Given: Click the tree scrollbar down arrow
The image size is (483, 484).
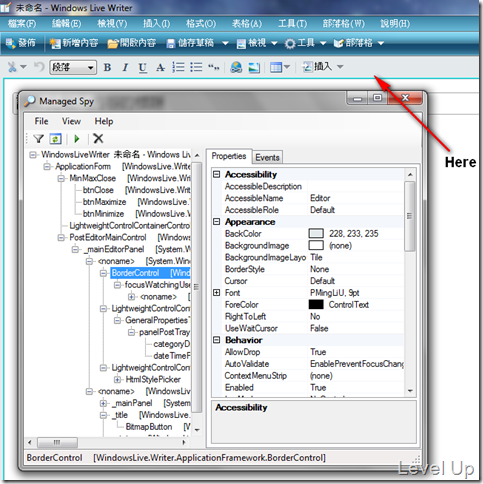Looking at the screenshot, I should [x=197, y=430].
